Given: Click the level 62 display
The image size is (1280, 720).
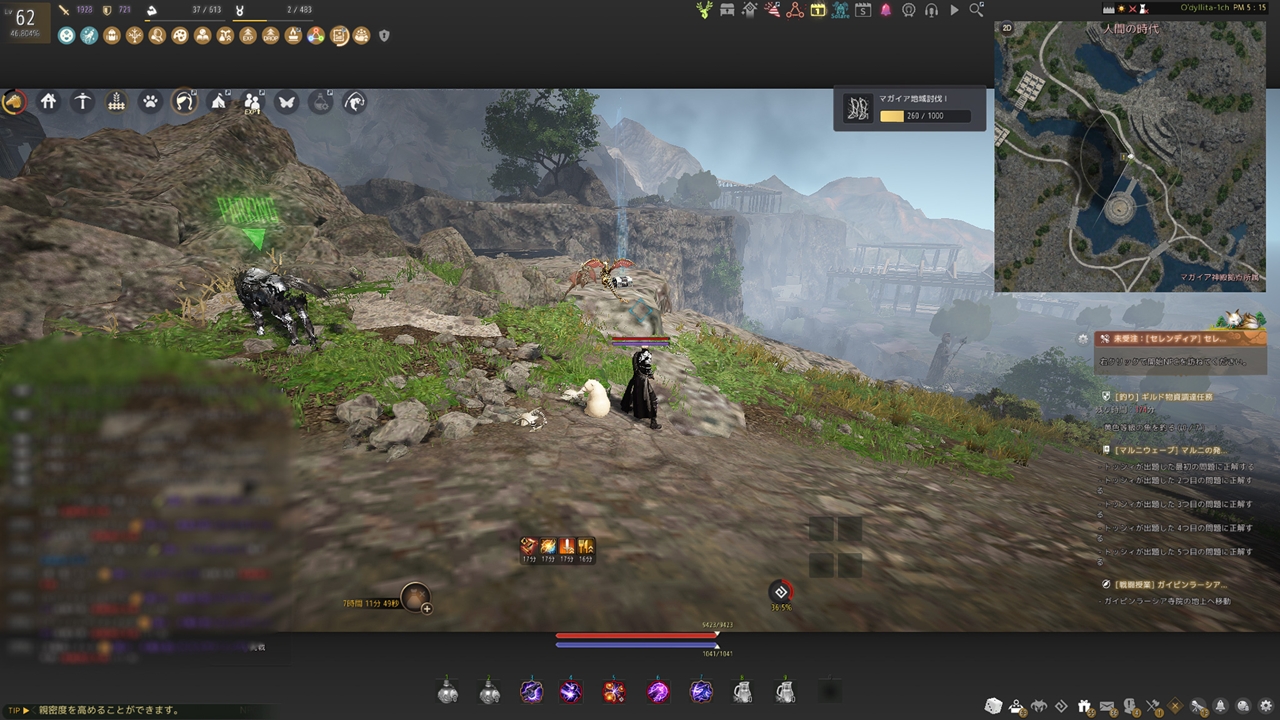Looking at the screenshot, I should click(25, 18).
